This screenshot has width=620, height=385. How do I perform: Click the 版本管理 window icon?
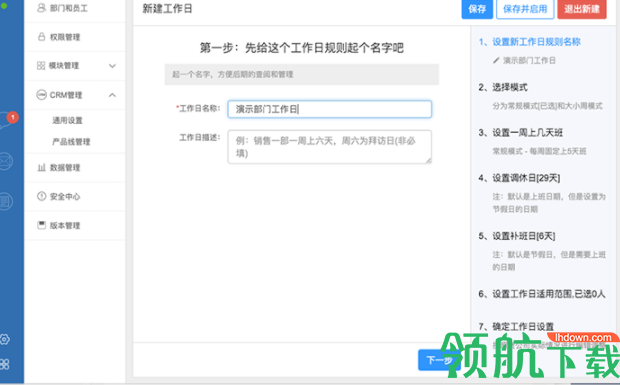coord(42,225)
